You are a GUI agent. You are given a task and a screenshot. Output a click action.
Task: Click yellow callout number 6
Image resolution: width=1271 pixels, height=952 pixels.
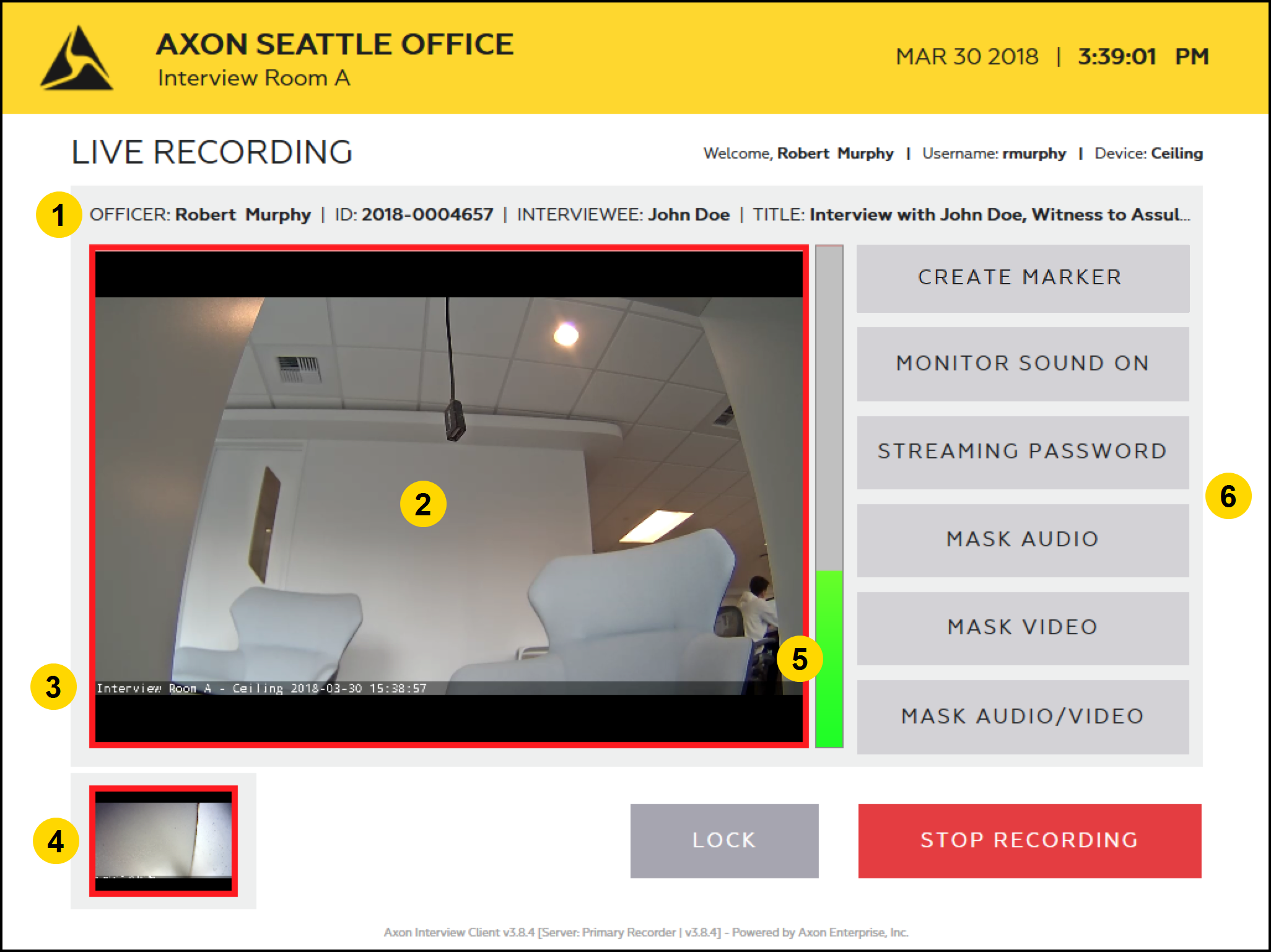[x=1228, y=496]
